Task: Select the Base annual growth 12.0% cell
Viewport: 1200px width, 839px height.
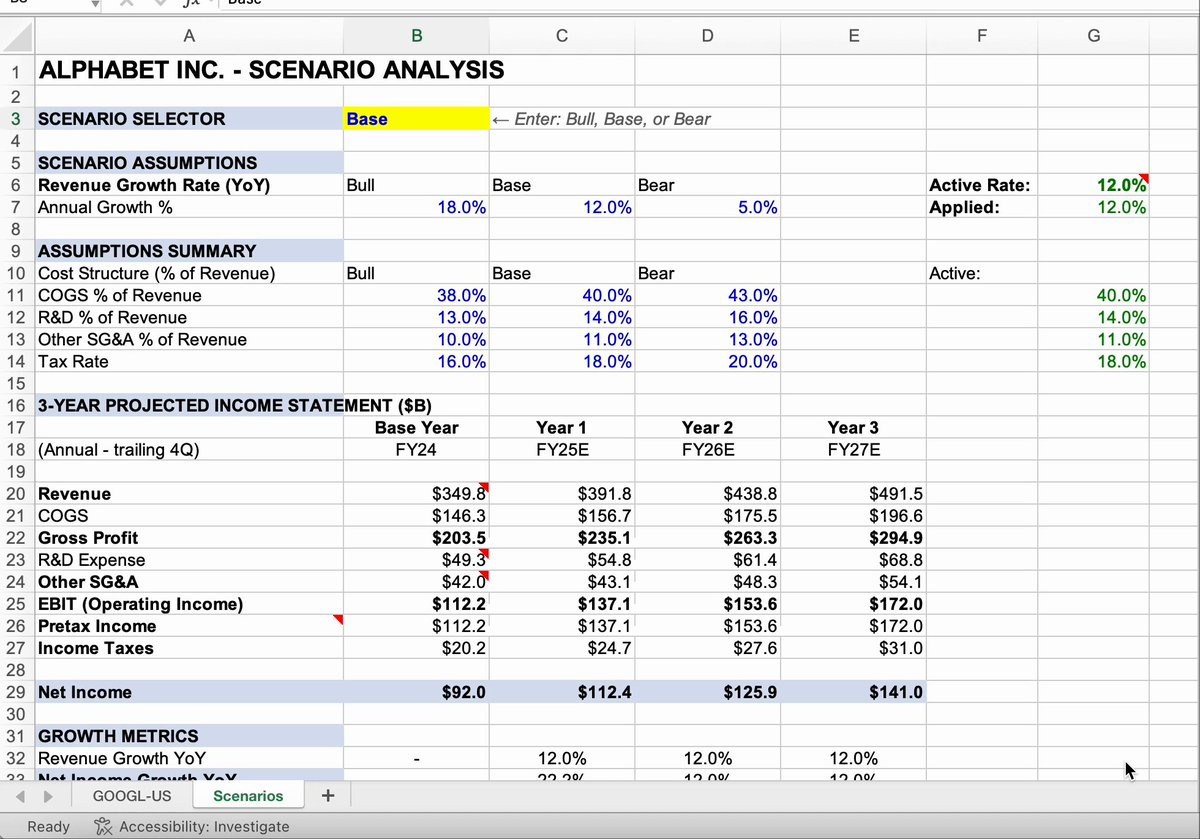Action: 562,207
